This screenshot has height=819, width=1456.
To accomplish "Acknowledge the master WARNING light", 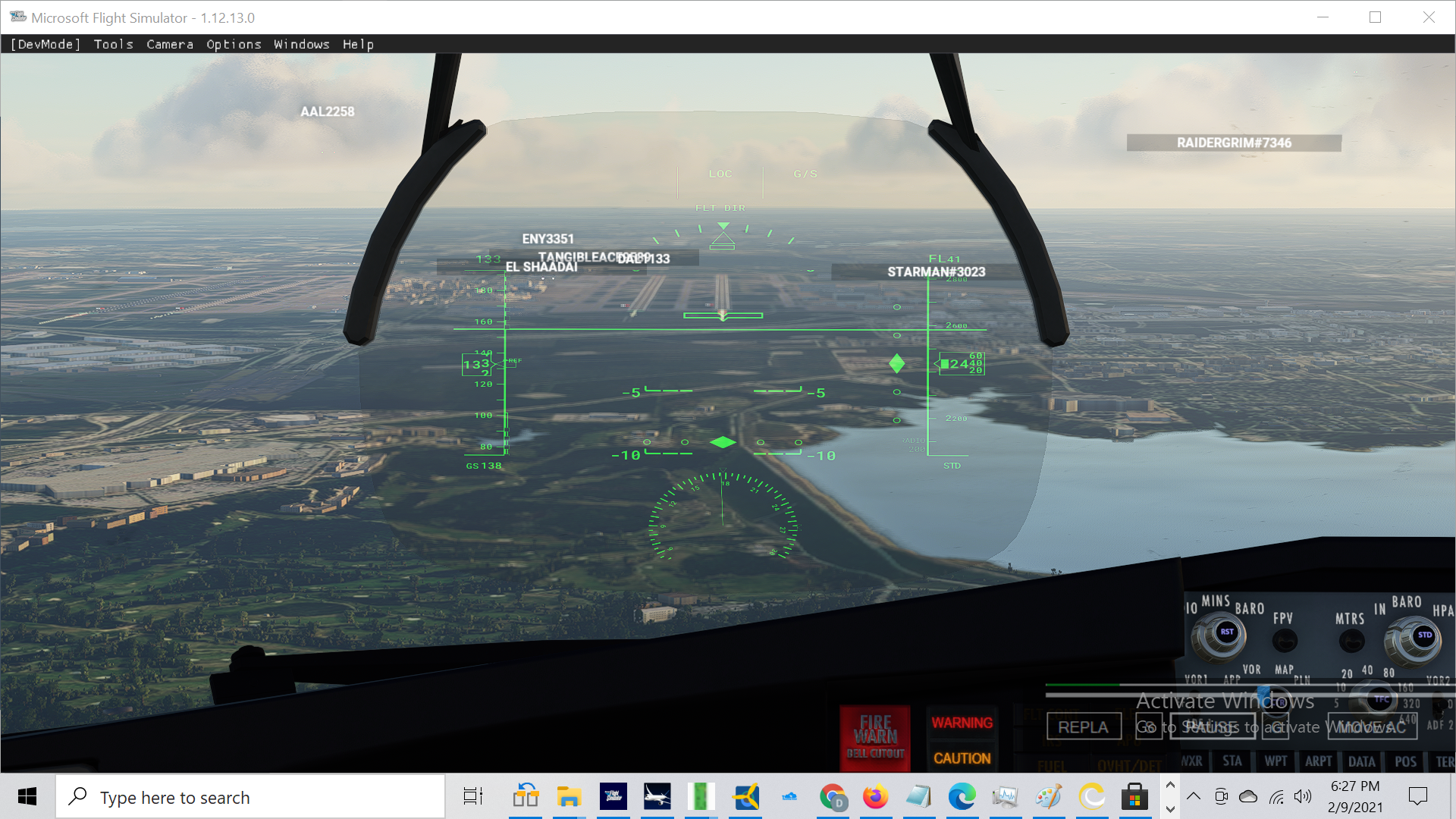I will point(962,723).
